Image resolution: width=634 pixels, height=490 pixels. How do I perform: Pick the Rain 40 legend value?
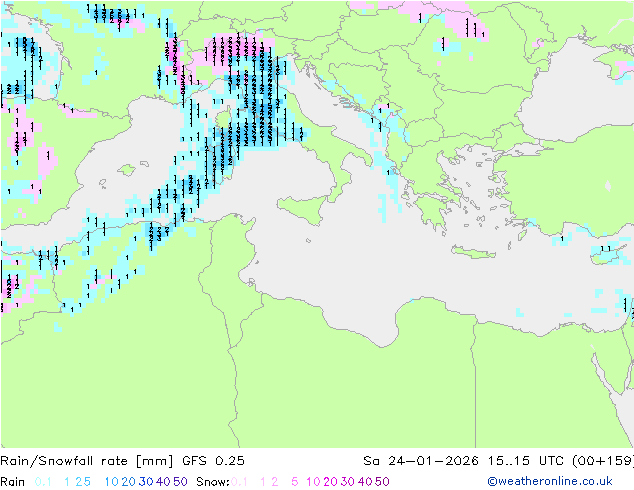pos(163,482)
